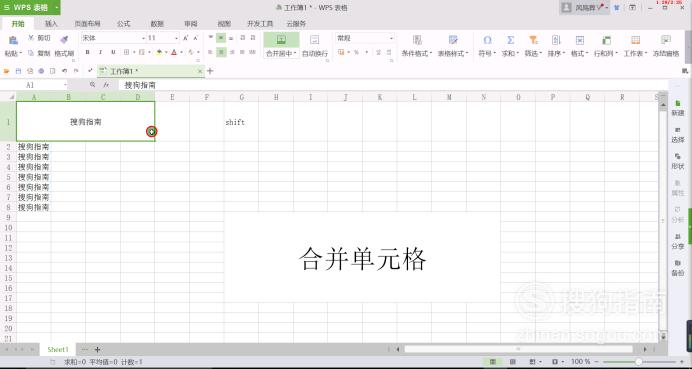The width and height of the screenshot is (692, 369).
Task: Click the formula bar containing 搜狗指南
Action: pos(393,85)
